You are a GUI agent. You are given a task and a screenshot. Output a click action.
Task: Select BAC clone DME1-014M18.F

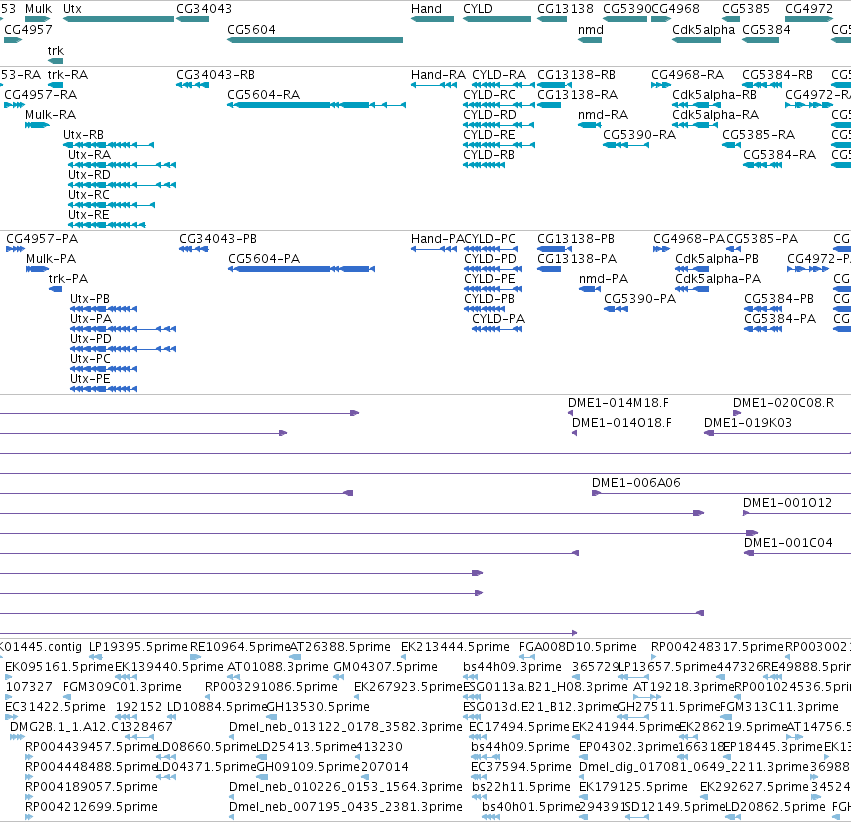[x=570, y=413]
